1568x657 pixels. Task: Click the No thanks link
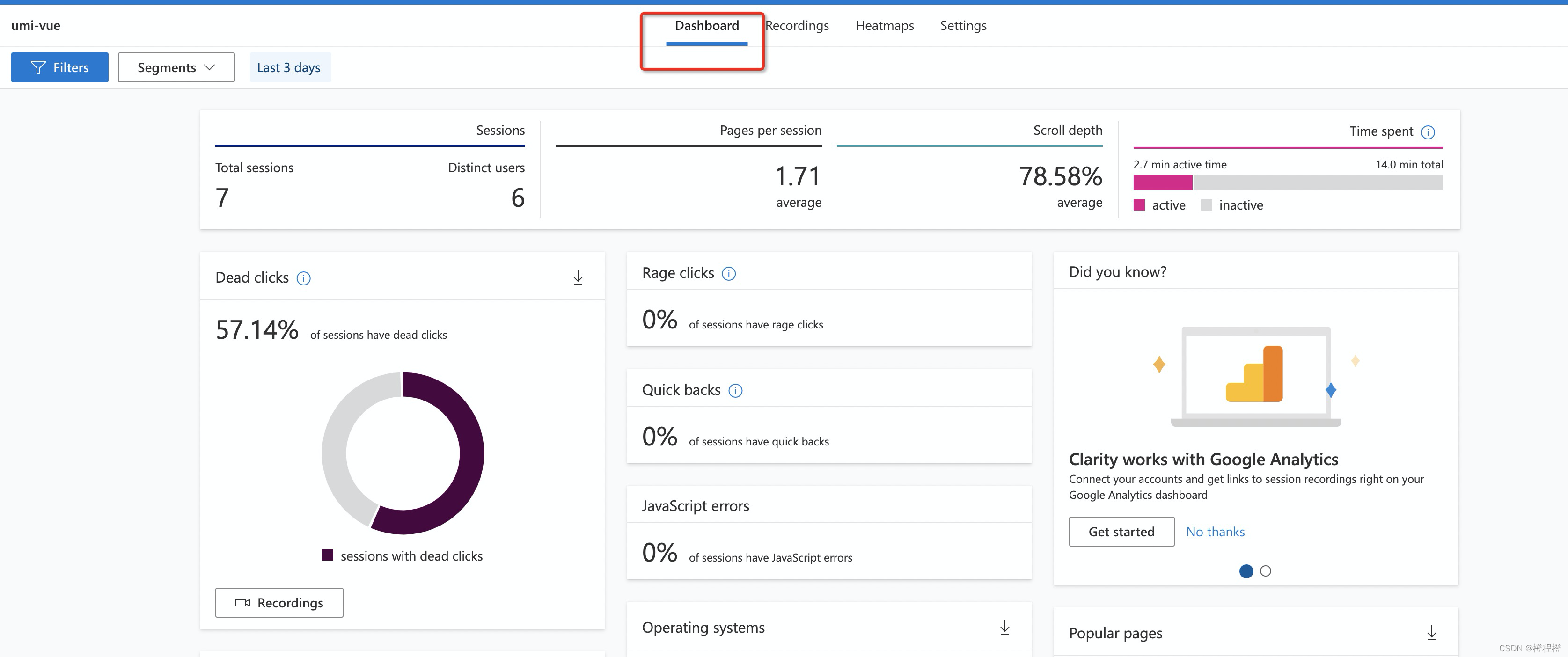1215,532
